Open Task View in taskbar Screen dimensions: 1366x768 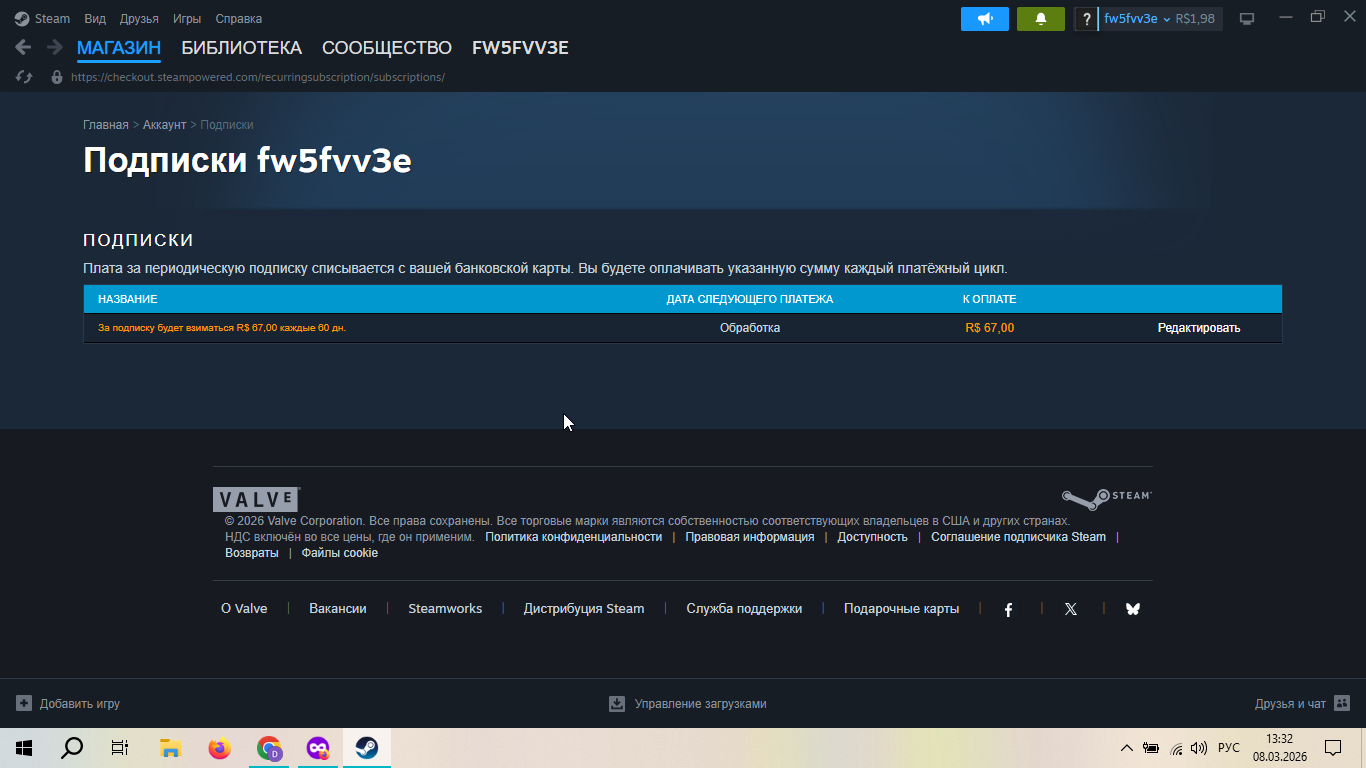120,748
